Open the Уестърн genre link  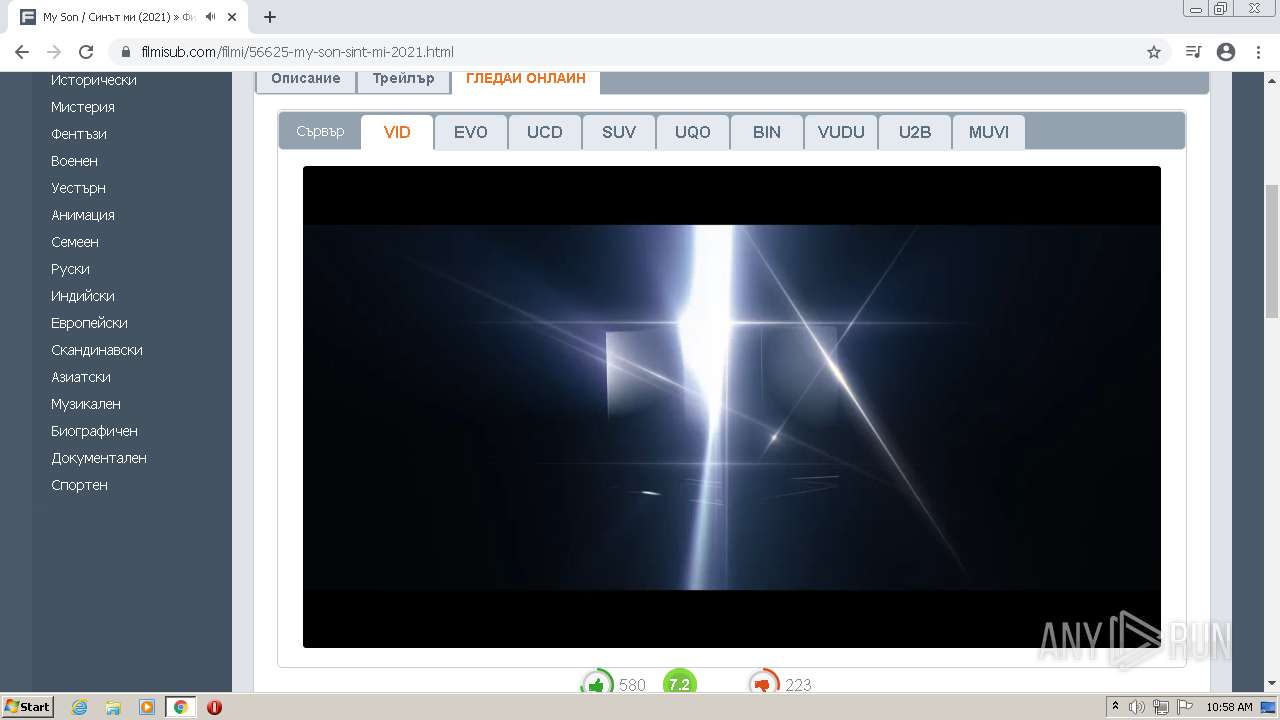pos(78,188)
